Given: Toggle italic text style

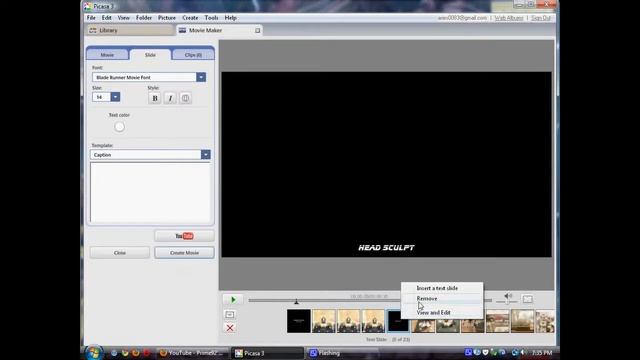Looking at the screenshot, I should point(170,98).
